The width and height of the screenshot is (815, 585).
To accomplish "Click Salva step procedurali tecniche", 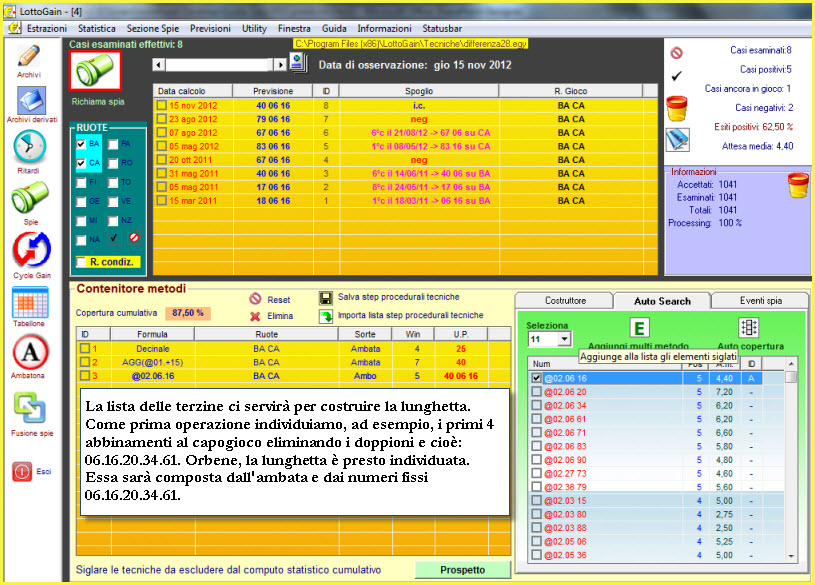I will click(x=399, y=297).
